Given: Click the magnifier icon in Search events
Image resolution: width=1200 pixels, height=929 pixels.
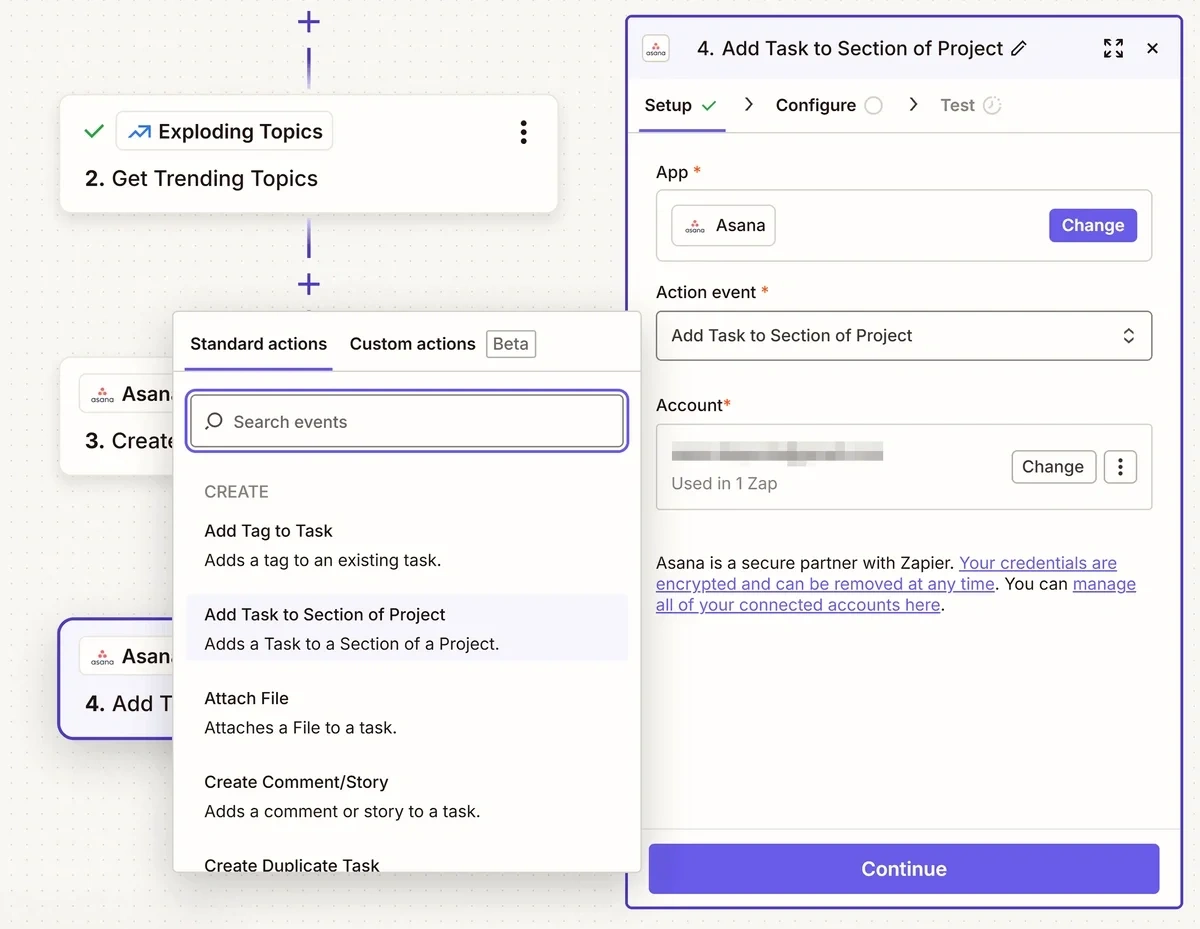Looking at the screenshot, I should [214, 422].
